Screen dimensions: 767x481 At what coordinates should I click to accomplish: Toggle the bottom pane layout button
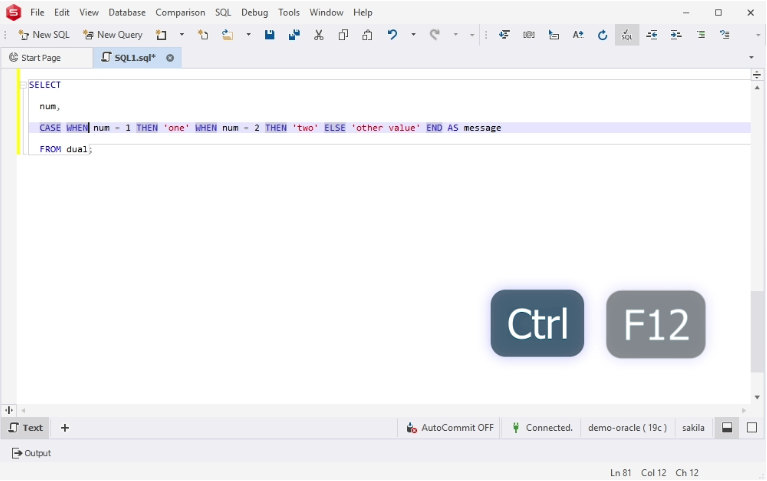point(727,428)
